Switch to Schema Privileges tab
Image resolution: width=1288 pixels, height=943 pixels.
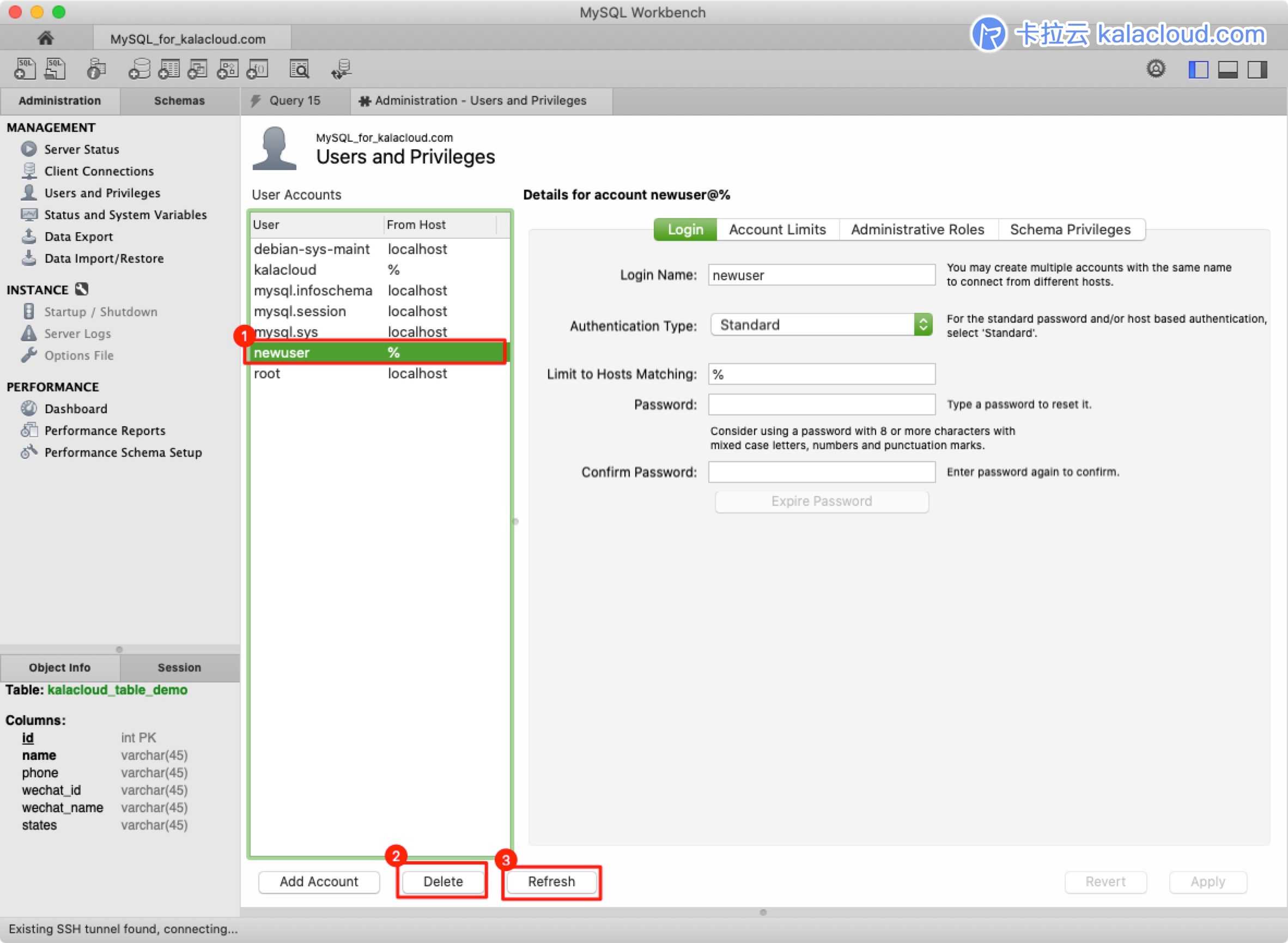click(1069, 229)
